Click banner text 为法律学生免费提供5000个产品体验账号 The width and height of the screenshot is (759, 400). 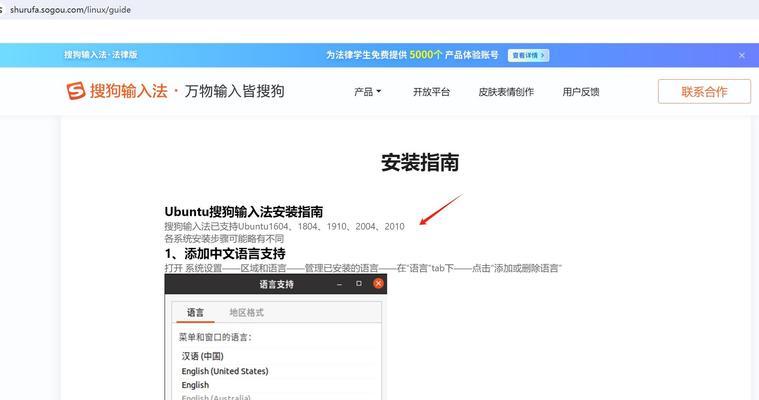point(412,55)
